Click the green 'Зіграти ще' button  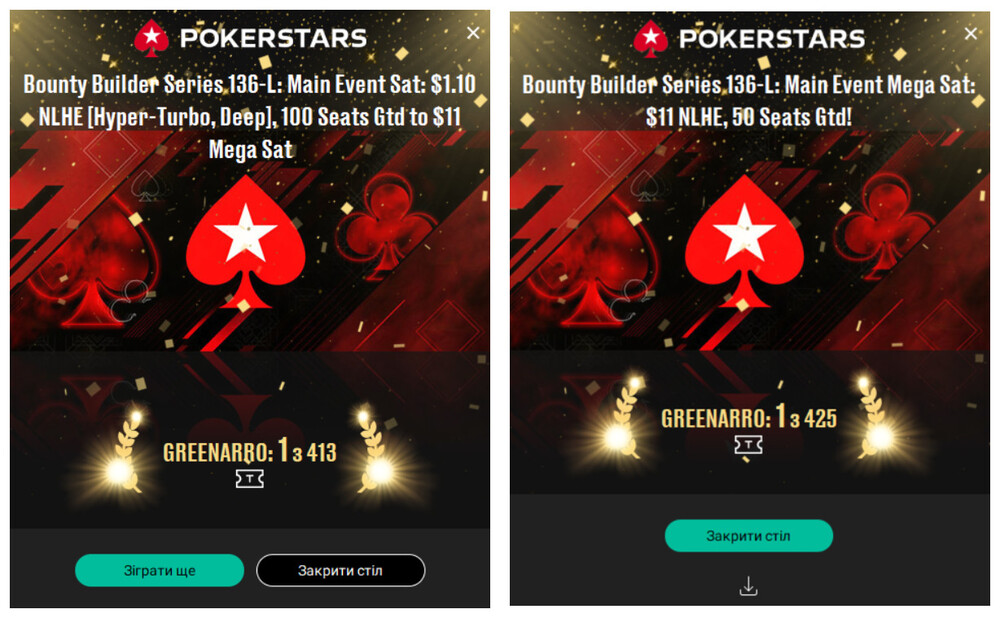159,570
